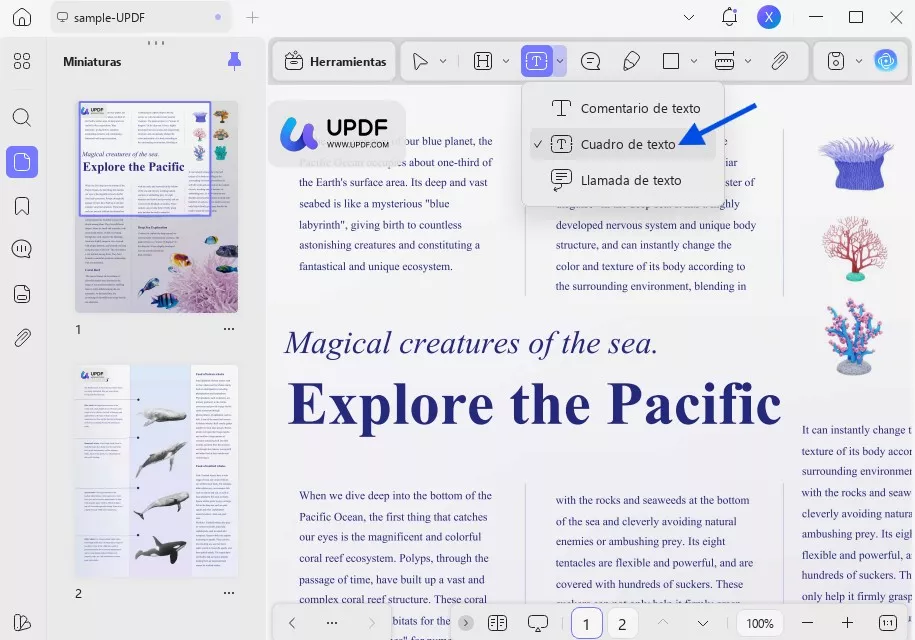Select the measurement ruler tool
Screen dimensions: 915x640
point(724,61)
